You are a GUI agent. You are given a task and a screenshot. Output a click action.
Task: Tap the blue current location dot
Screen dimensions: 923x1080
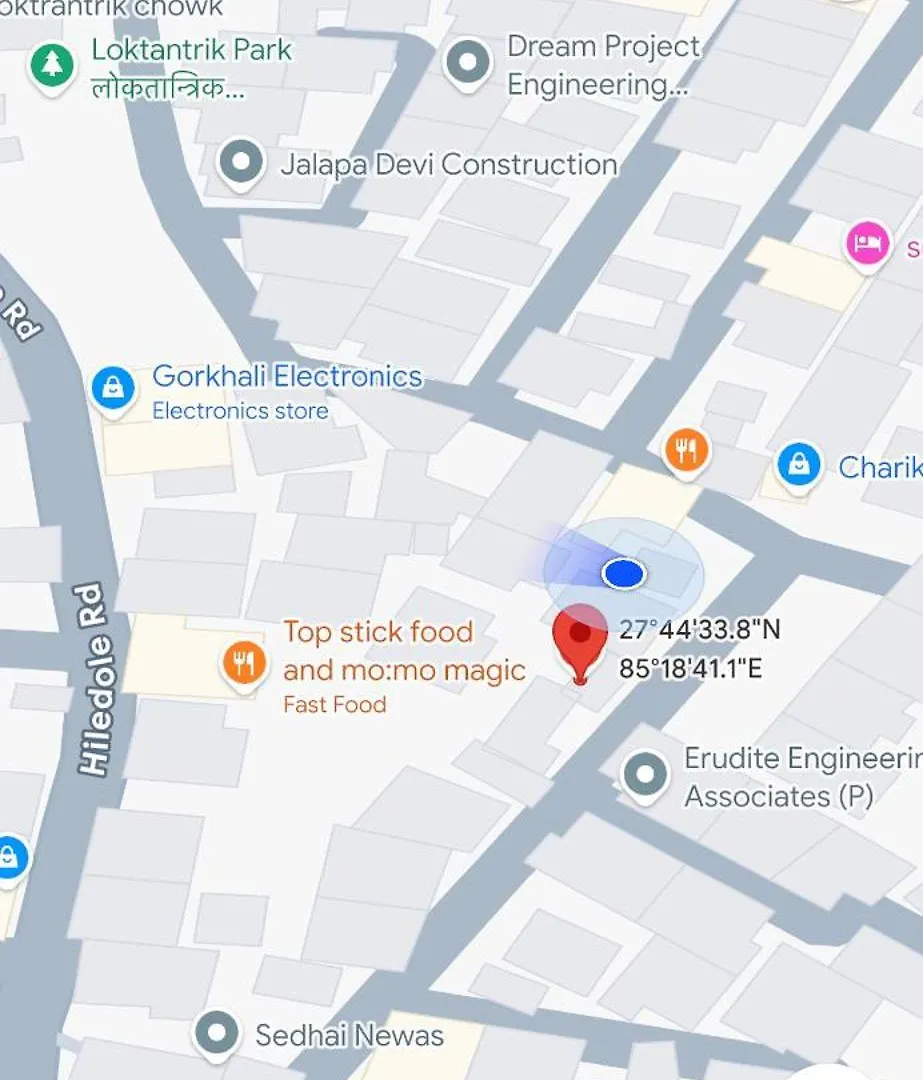[x=624, y=574]
